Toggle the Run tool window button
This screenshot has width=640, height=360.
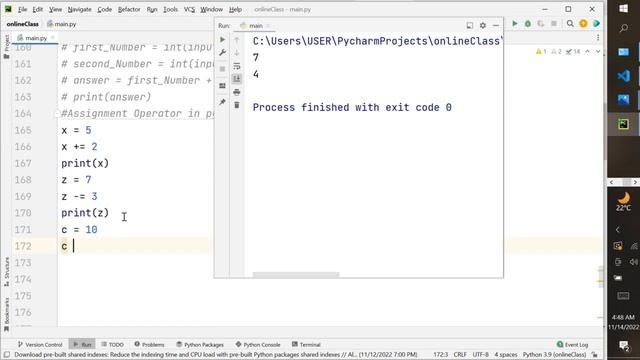(x=82, y=344)
